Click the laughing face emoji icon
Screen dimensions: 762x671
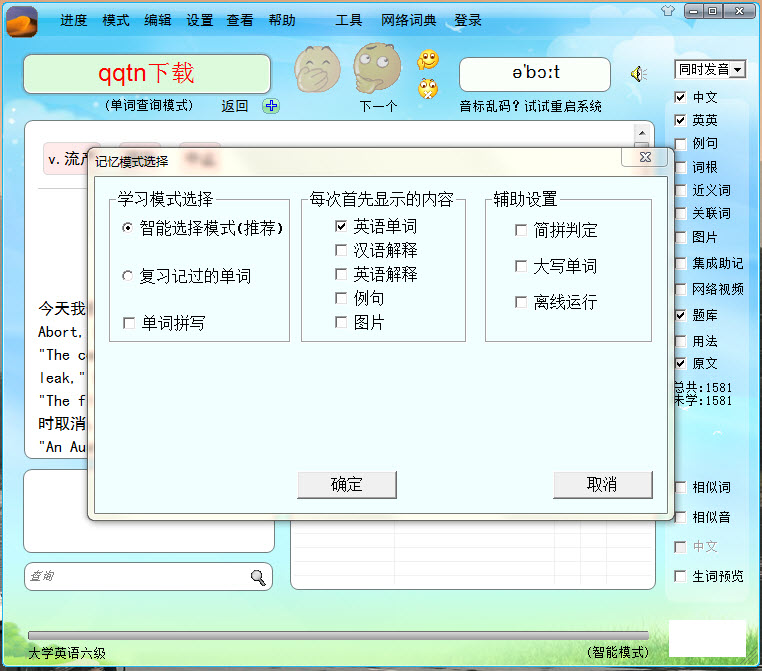[317, 68]
